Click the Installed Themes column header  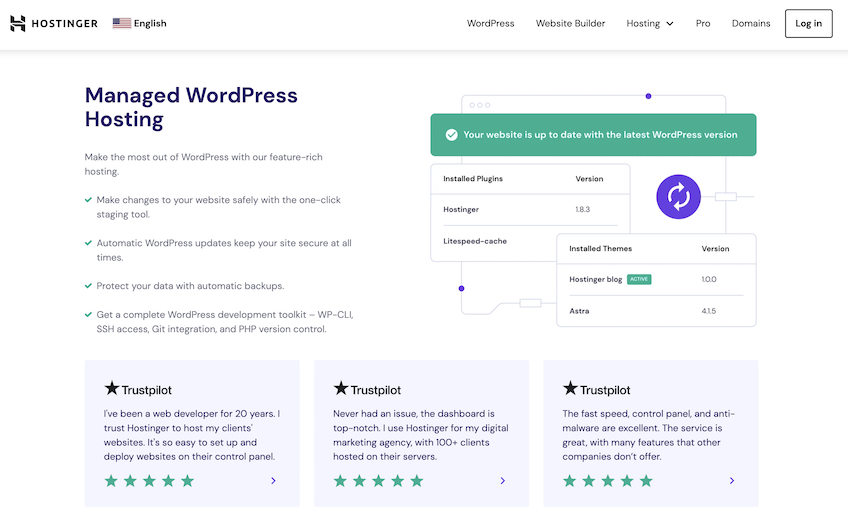(x=600, y=248)
